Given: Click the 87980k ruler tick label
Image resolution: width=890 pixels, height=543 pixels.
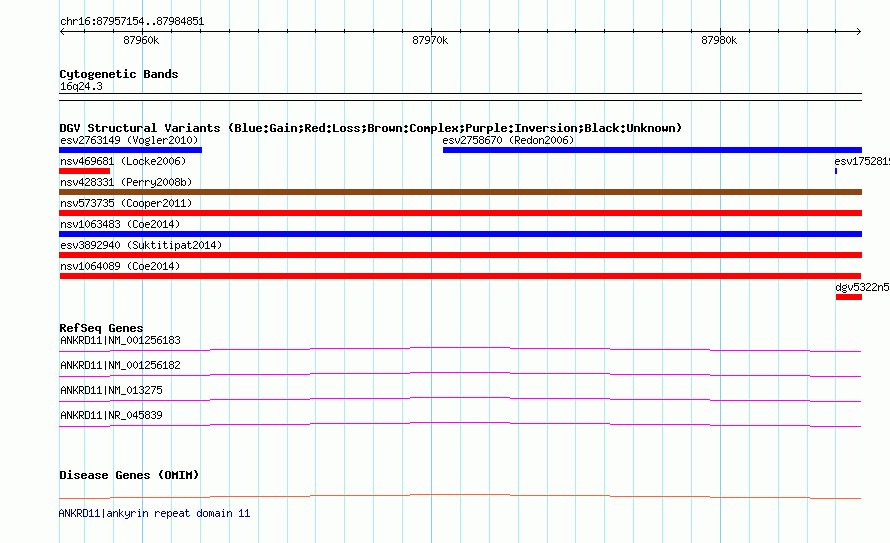Looking at the screenshot, I should (x=719, y=40).
